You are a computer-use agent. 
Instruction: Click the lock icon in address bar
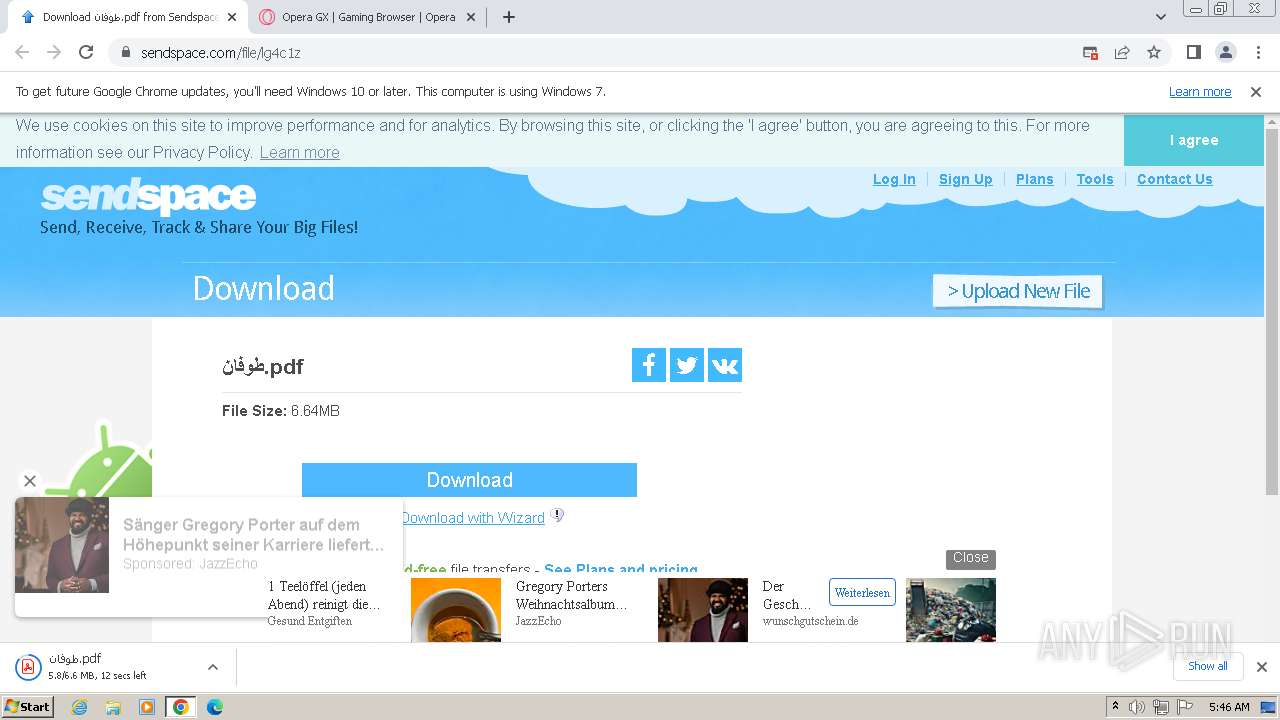click(x=126, y=52)
